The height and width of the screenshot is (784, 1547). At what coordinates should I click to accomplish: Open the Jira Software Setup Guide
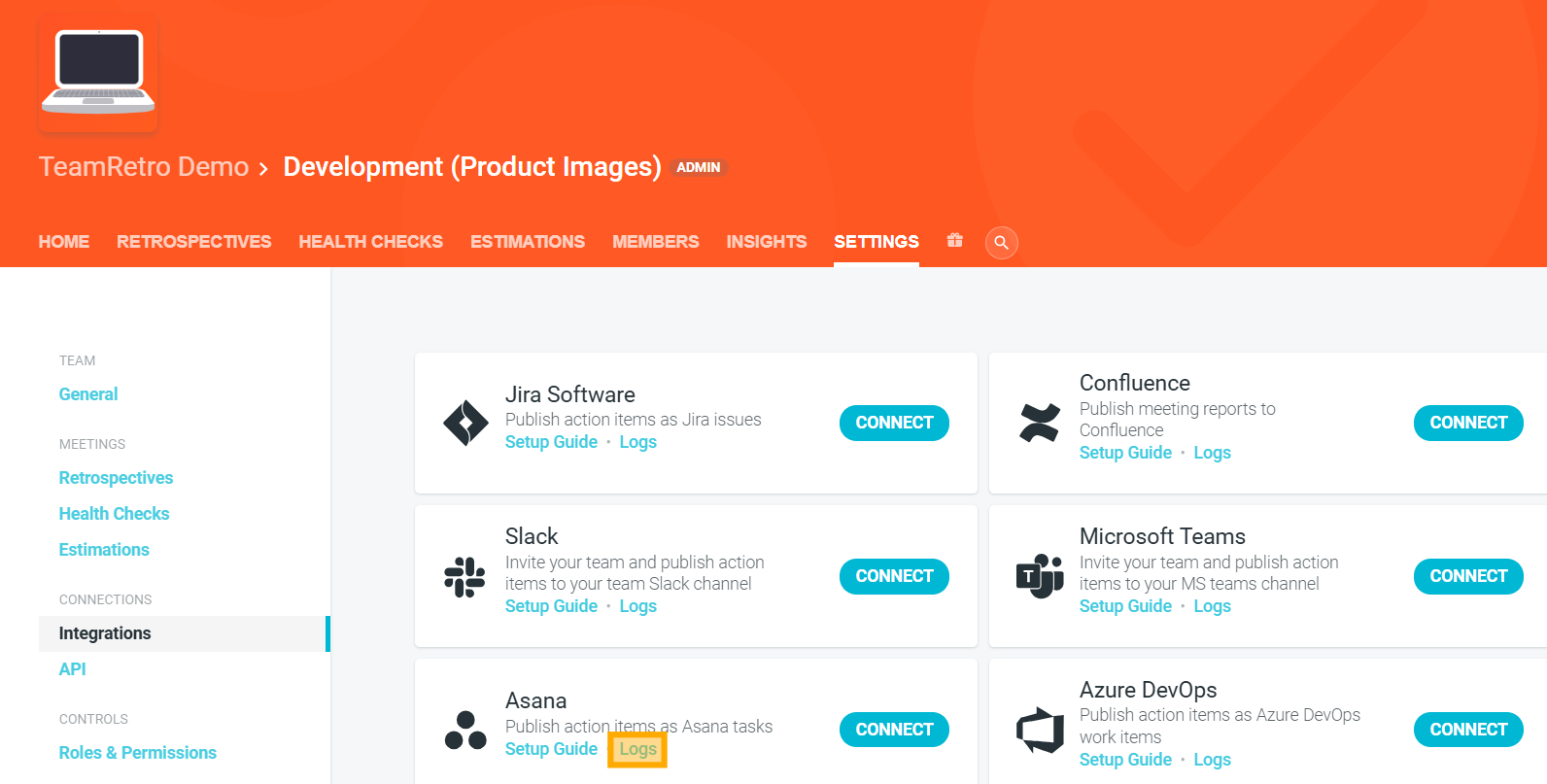click(552, 442)
